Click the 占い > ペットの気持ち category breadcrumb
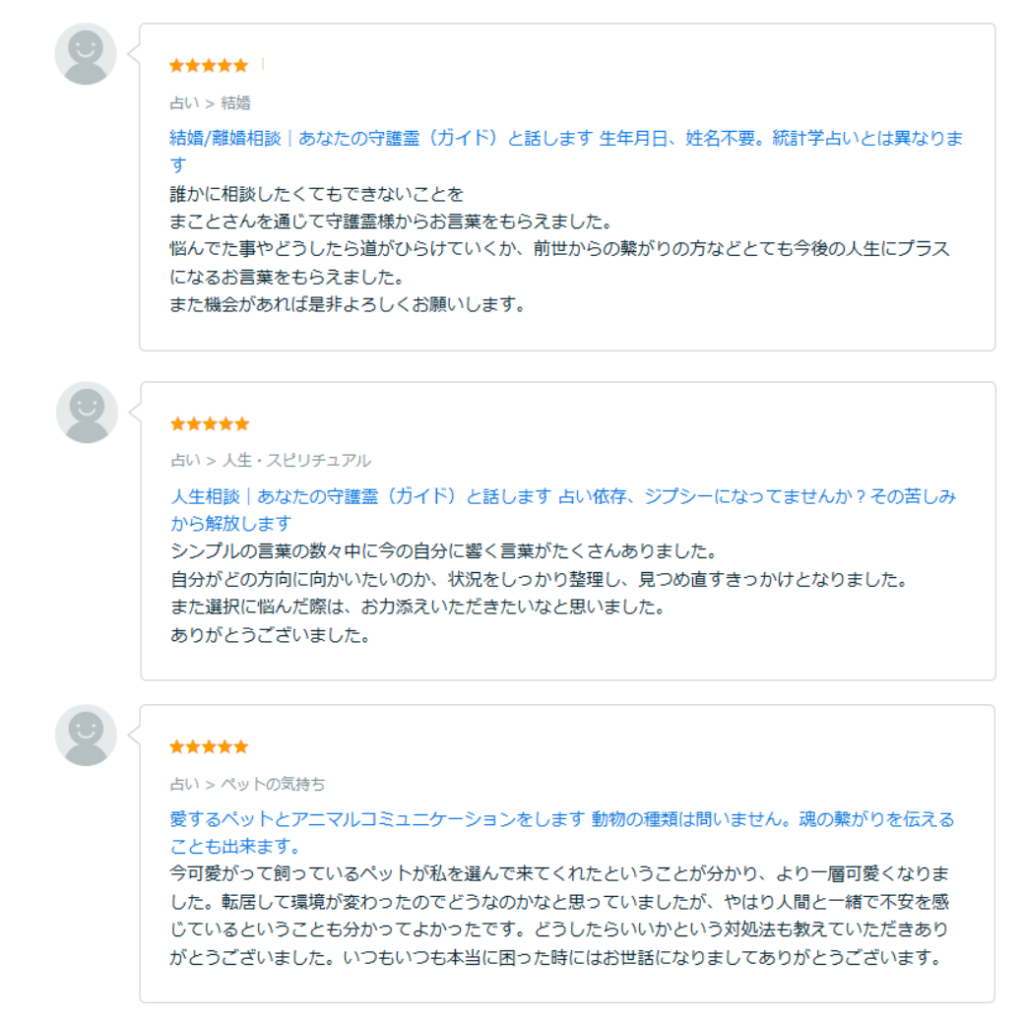This screenshot has width=1024, height=1024. (x=247, y=784)
